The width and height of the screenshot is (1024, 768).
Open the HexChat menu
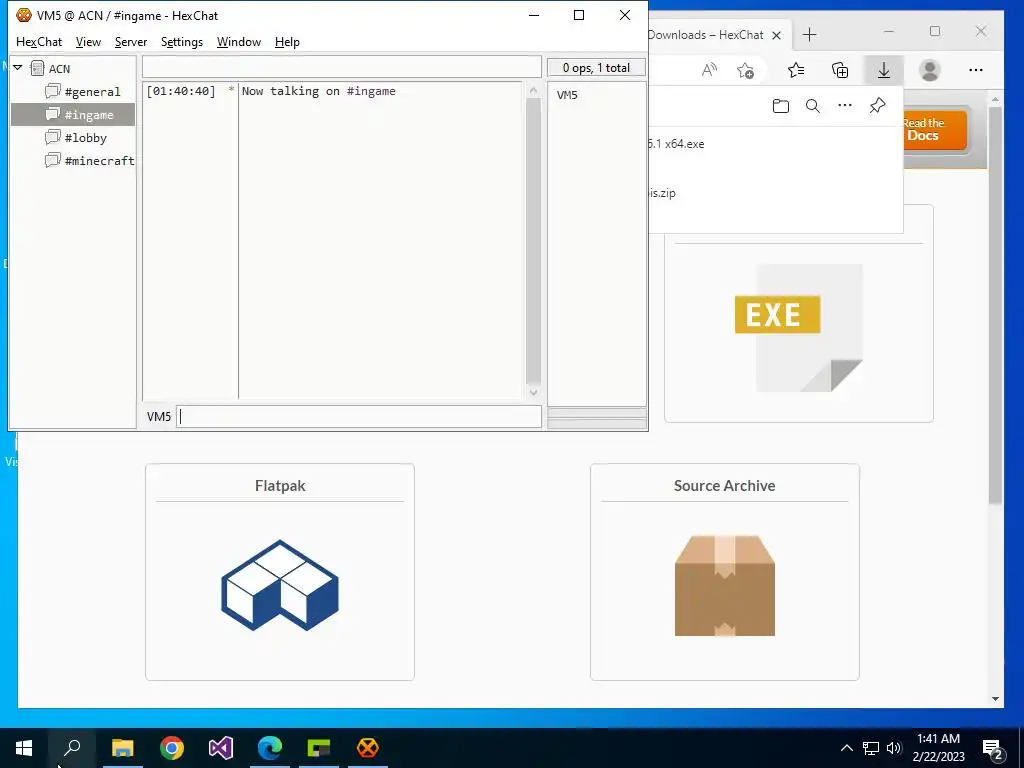[39, 42]
